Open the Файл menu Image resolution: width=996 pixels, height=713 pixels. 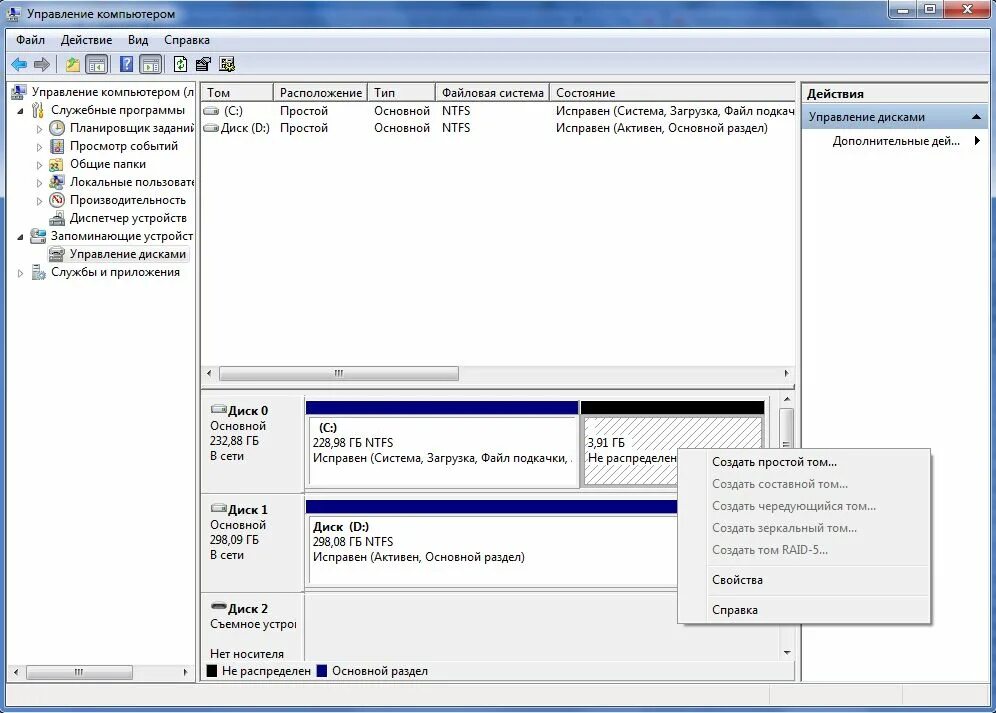pos(30,40)
